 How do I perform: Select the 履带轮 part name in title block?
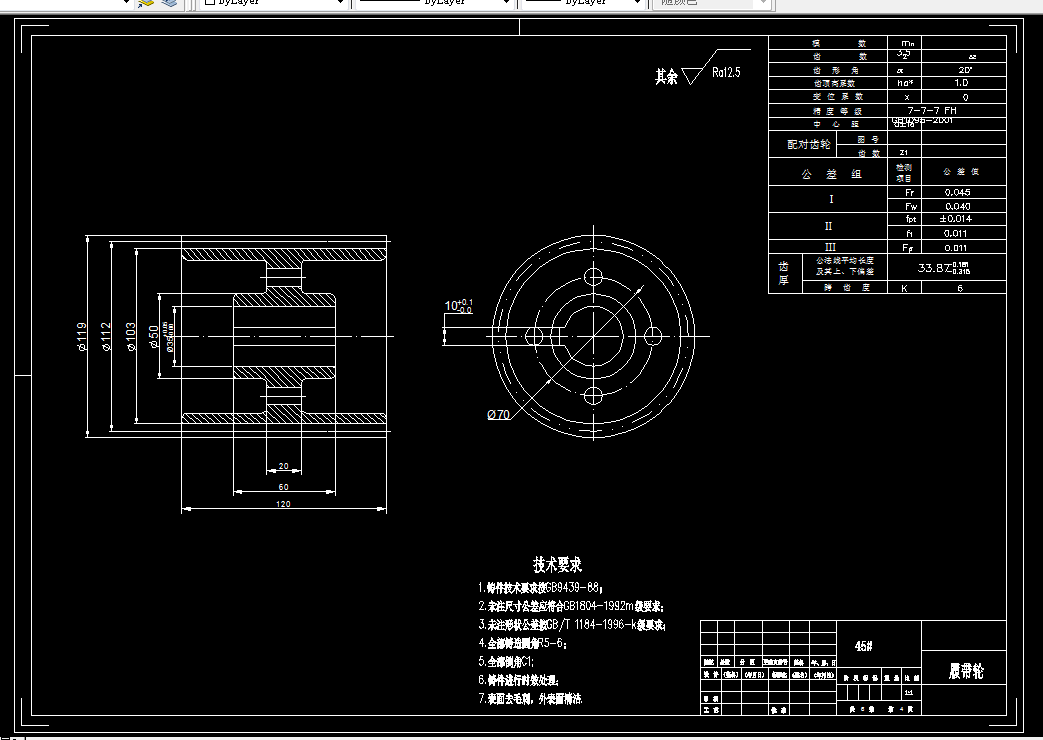click(965, 671)
